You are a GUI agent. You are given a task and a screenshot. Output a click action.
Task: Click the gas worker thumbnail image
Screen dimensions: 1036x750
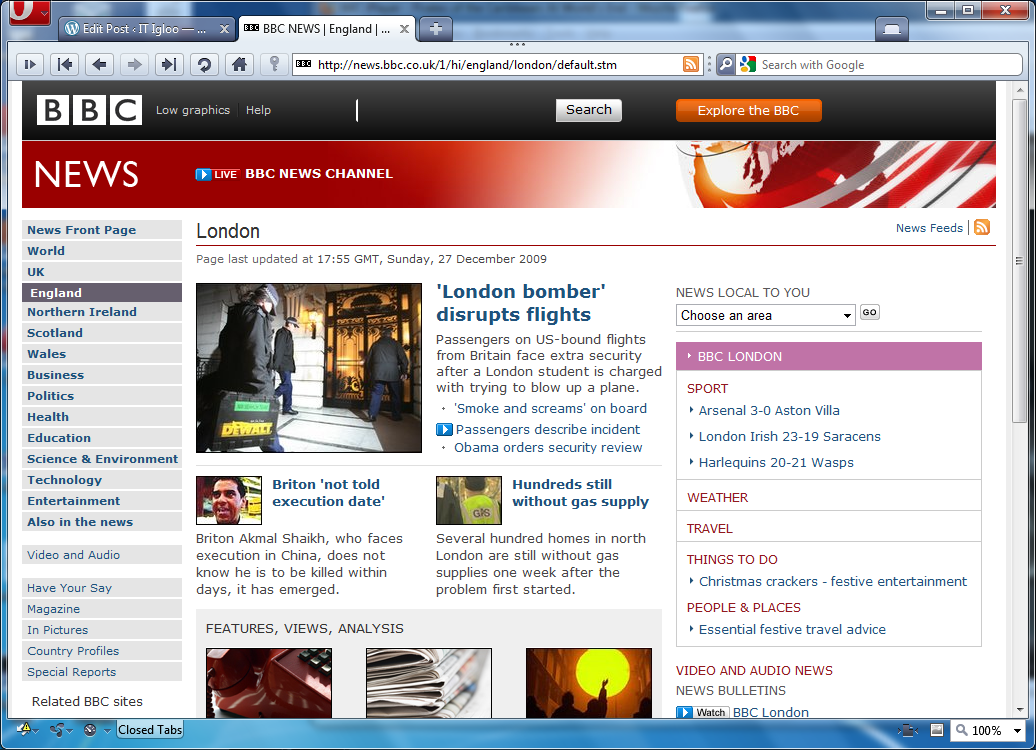[x=468, y=500]
